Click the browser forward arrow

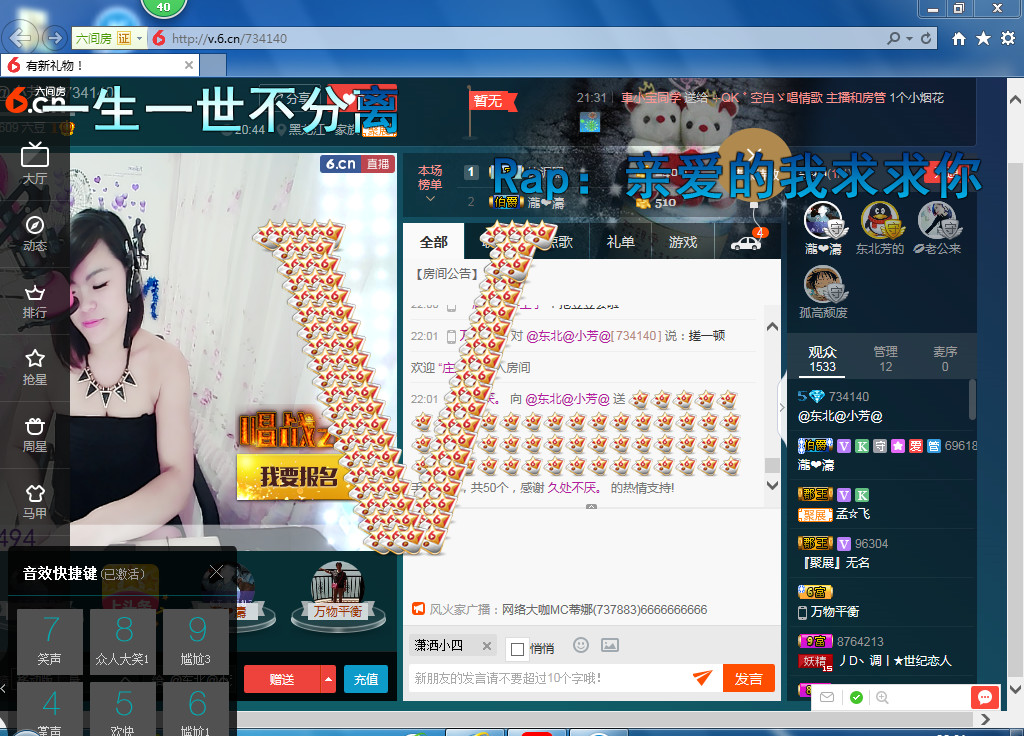pyautogui.click(x=55, y=38)
